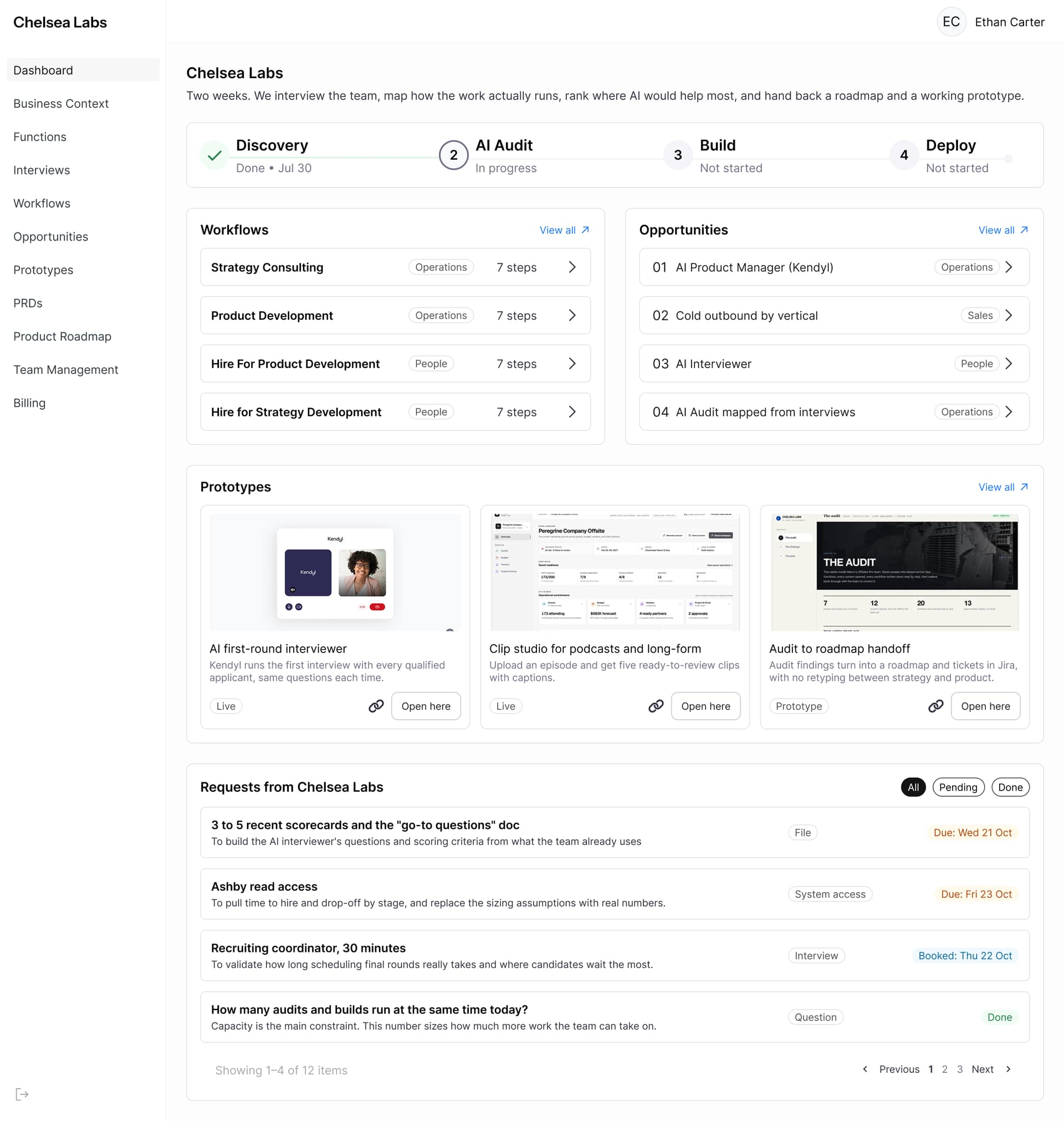Open Audit to roadmap handoff here
This screenshot has width=1064, height=1121.
point(985,706)
